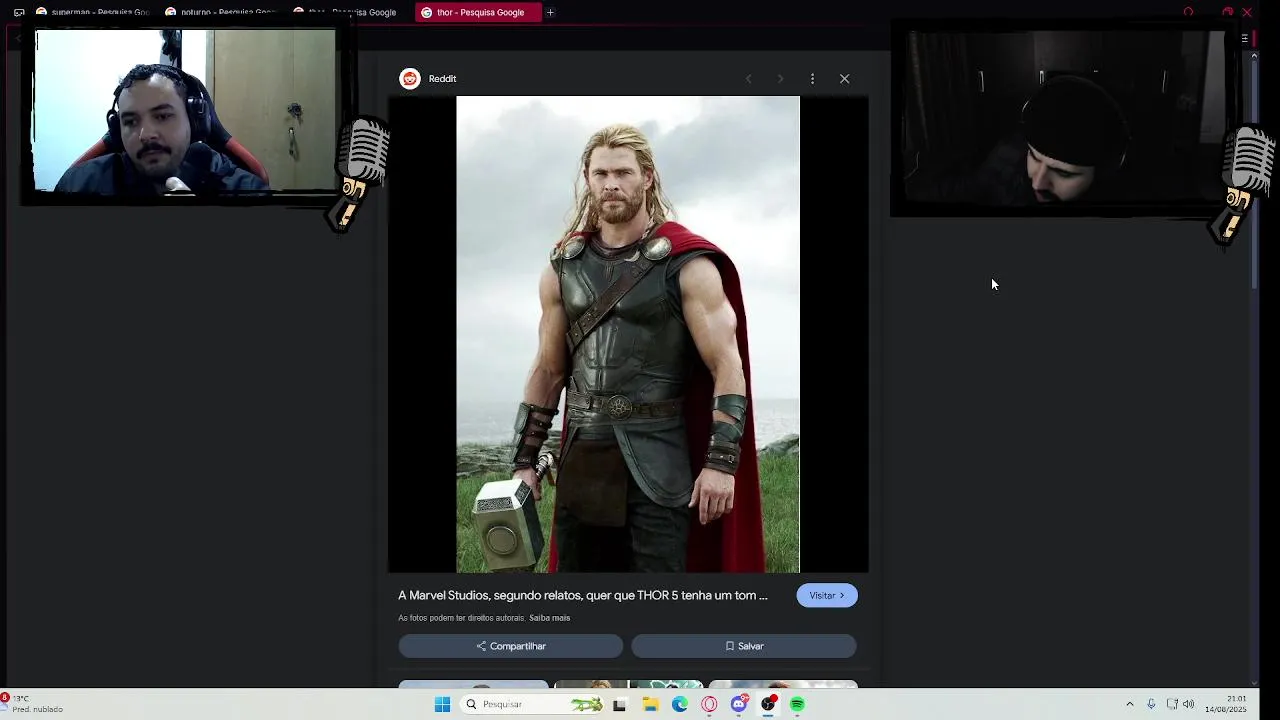The height and width of the screenshot is (720, 1280).
Task: Open OBS Studio from the taskbar
Action: [768, 704]
